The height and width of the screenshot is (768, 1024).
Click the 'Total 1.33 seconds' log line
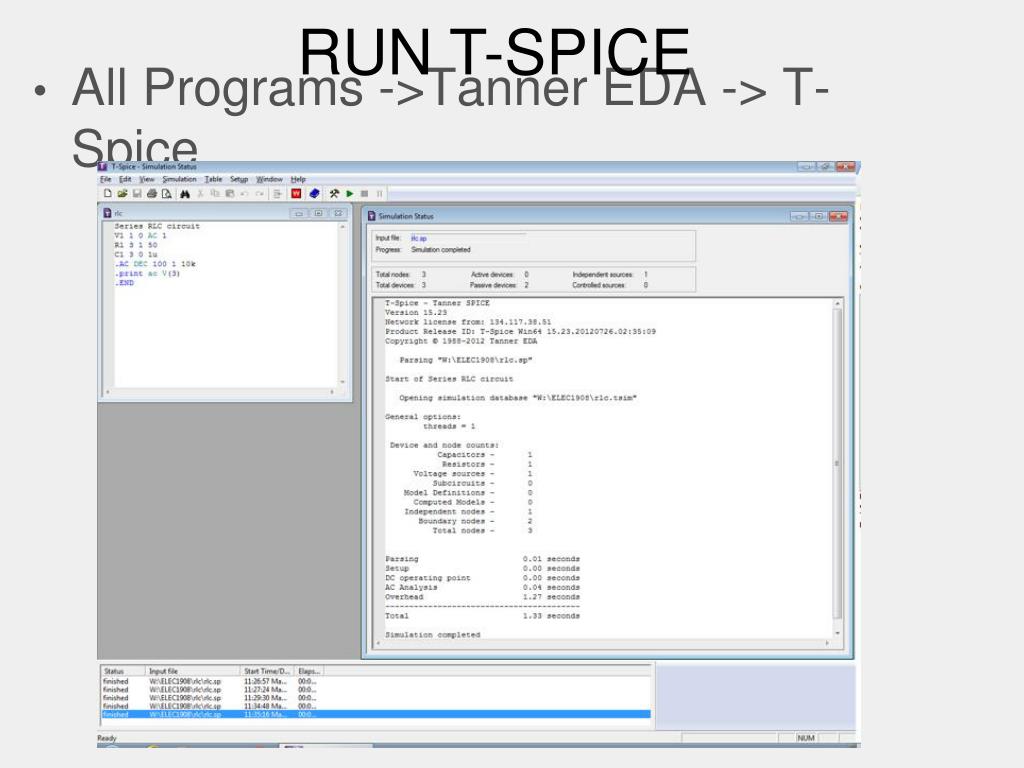tap(482, 616)
